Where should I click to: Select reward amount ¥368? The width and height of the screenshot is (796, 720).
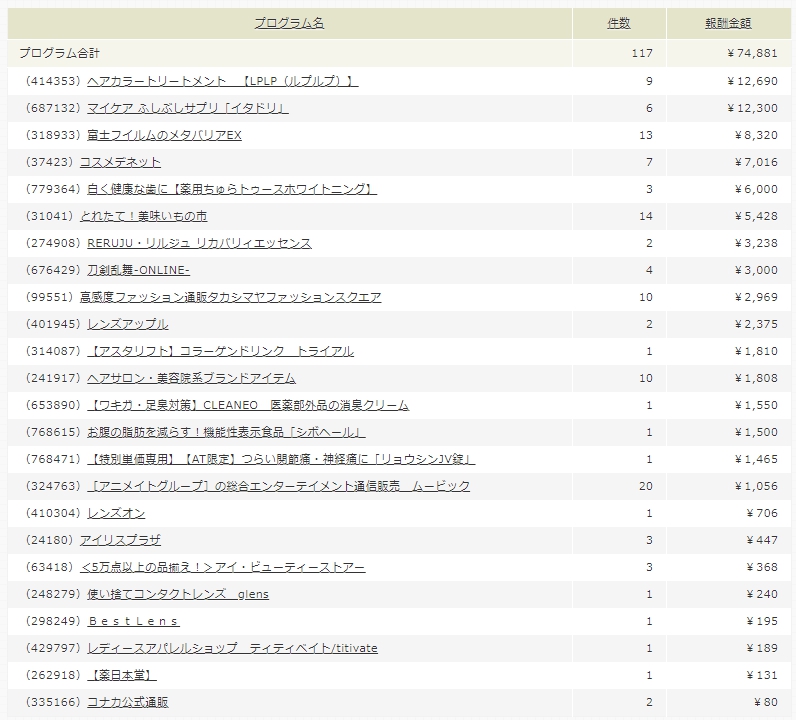(x=762, y=567)
